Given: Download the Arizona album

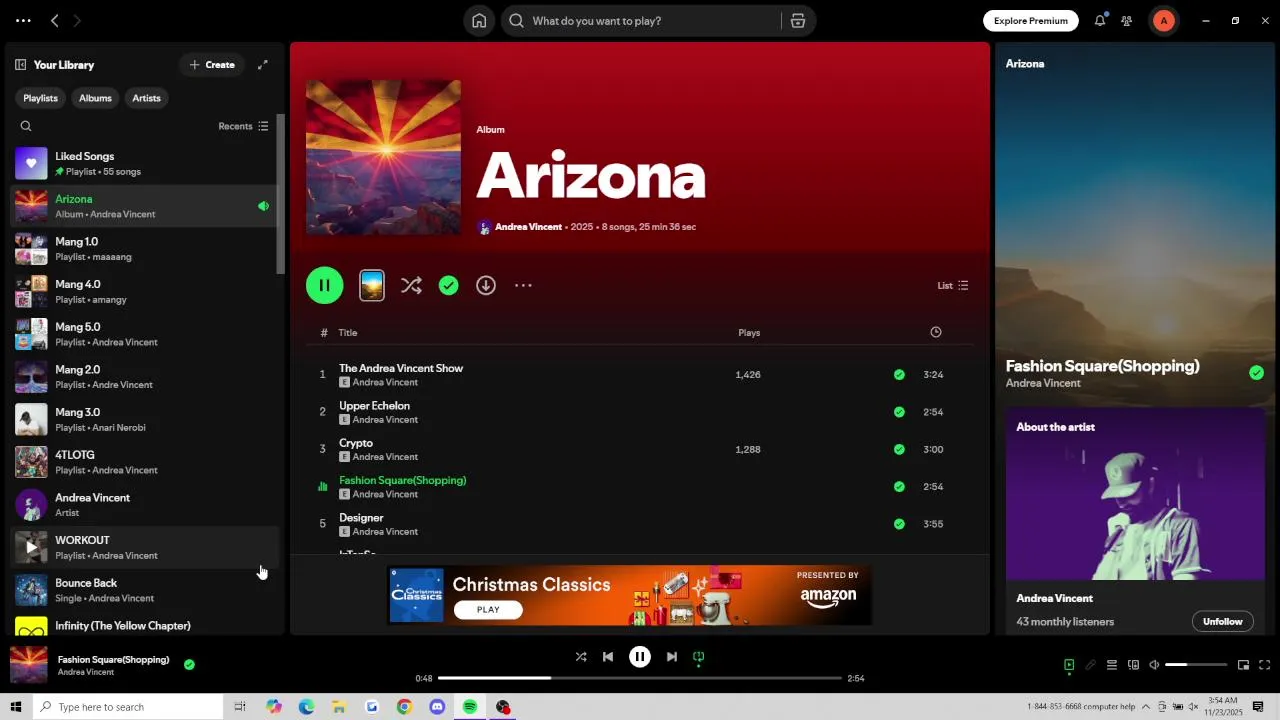Looking at the screenshot, I should [486, 286].
